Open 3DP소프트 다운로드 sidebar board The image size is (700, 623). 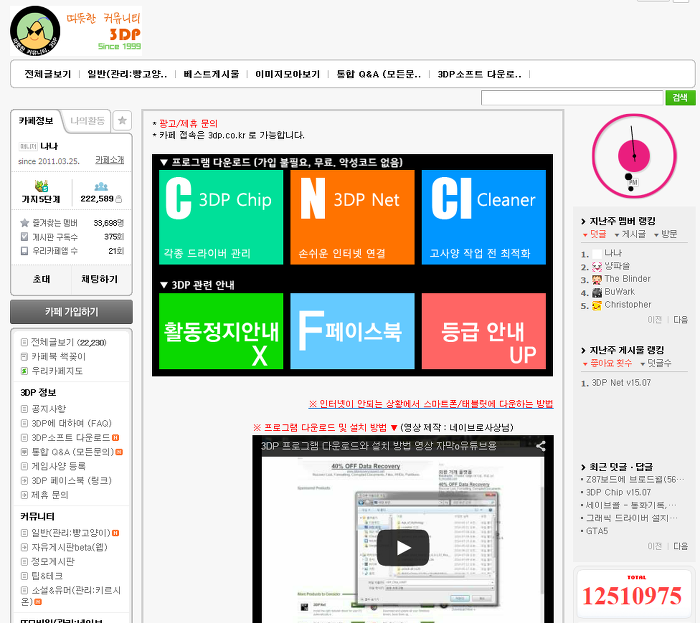click(71, 437)
